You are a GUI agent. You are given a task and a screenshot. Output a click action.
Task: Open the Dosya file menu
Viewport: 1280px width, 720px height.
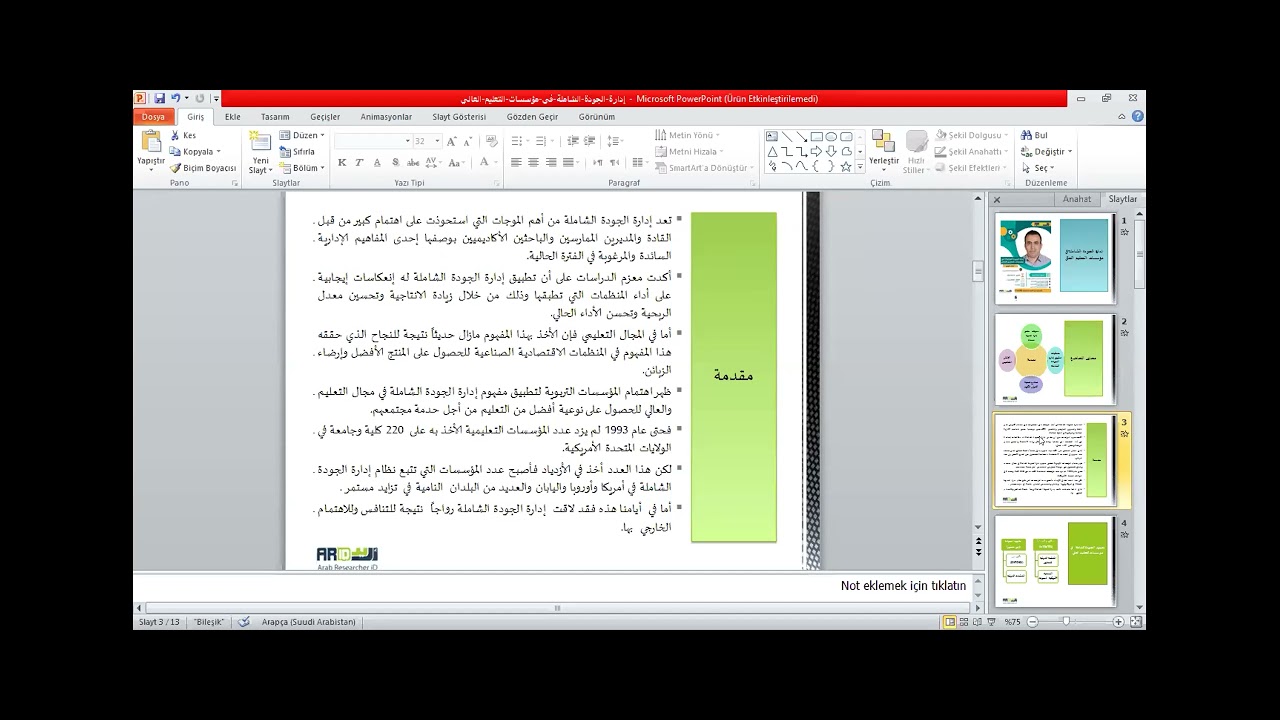pos(153,117)
